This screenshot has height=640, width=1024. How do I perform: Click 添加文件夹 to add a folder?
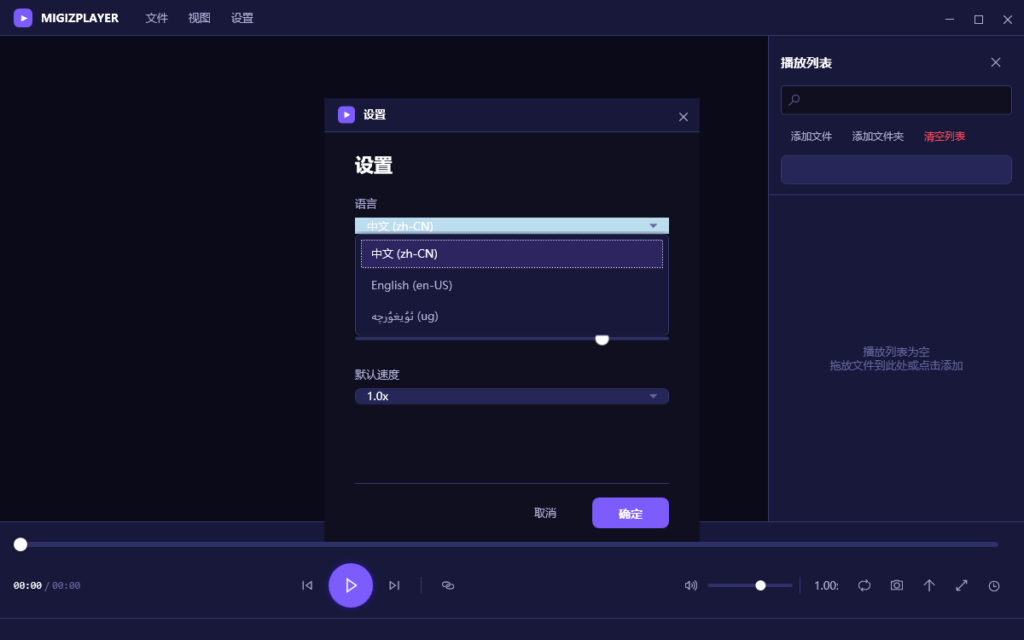878,136
